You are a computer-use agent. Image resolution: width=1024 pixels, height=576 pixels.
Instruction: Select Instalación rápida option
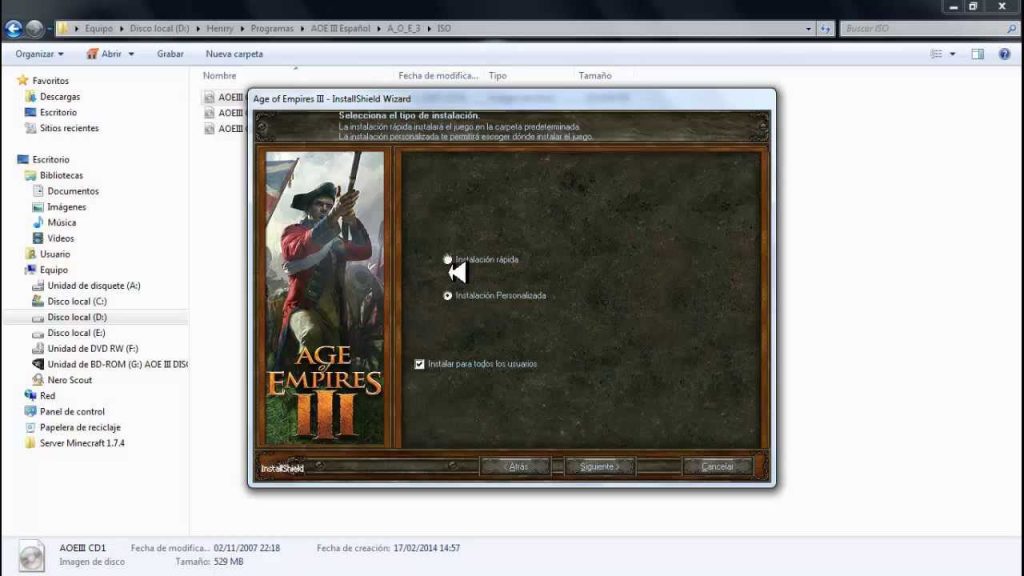[448, 259]
